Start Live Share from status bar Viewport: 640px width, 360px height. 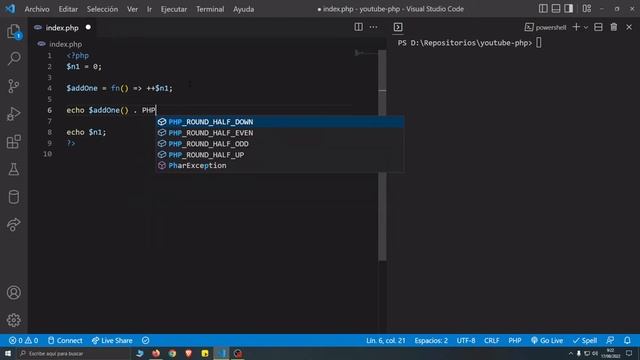[112, 340]
